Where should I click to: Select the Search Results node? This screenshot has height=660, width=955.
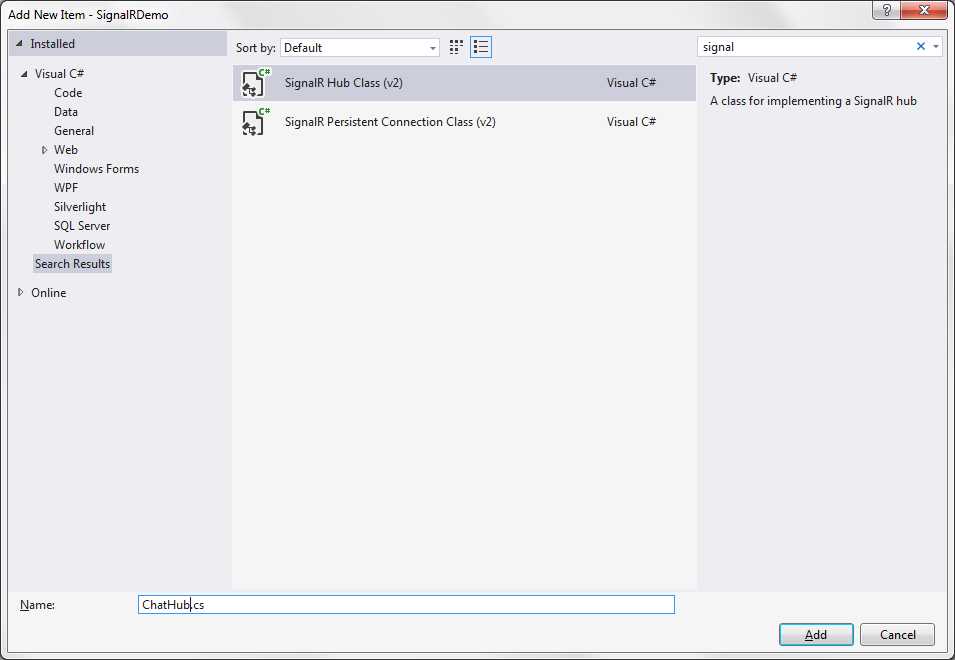(x=72, y=264)
